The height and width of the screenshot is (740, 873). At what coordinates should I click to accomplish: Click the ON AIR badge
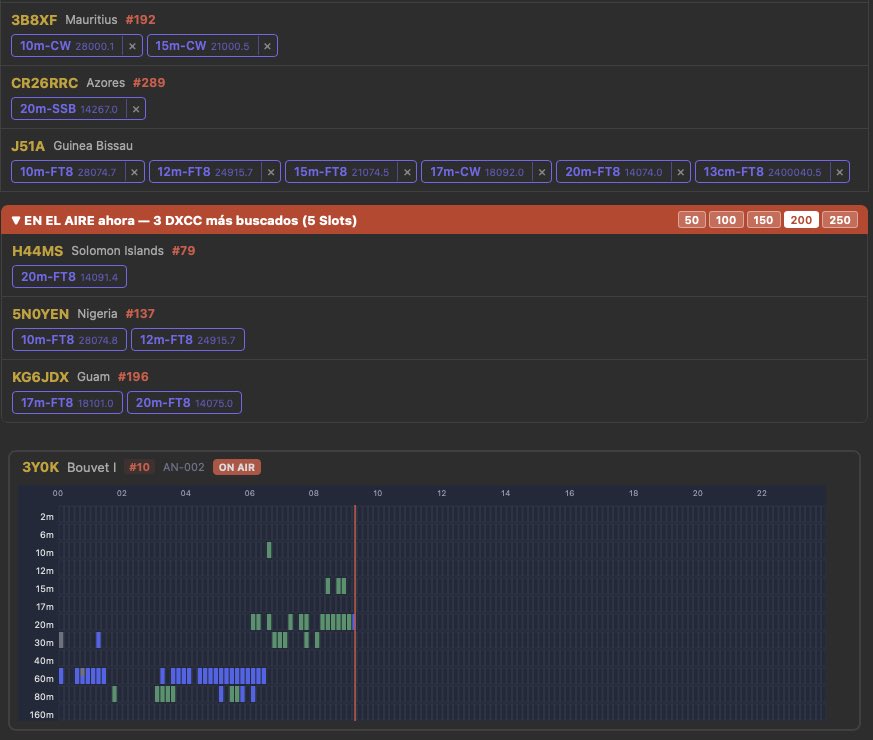click(237, 467)
